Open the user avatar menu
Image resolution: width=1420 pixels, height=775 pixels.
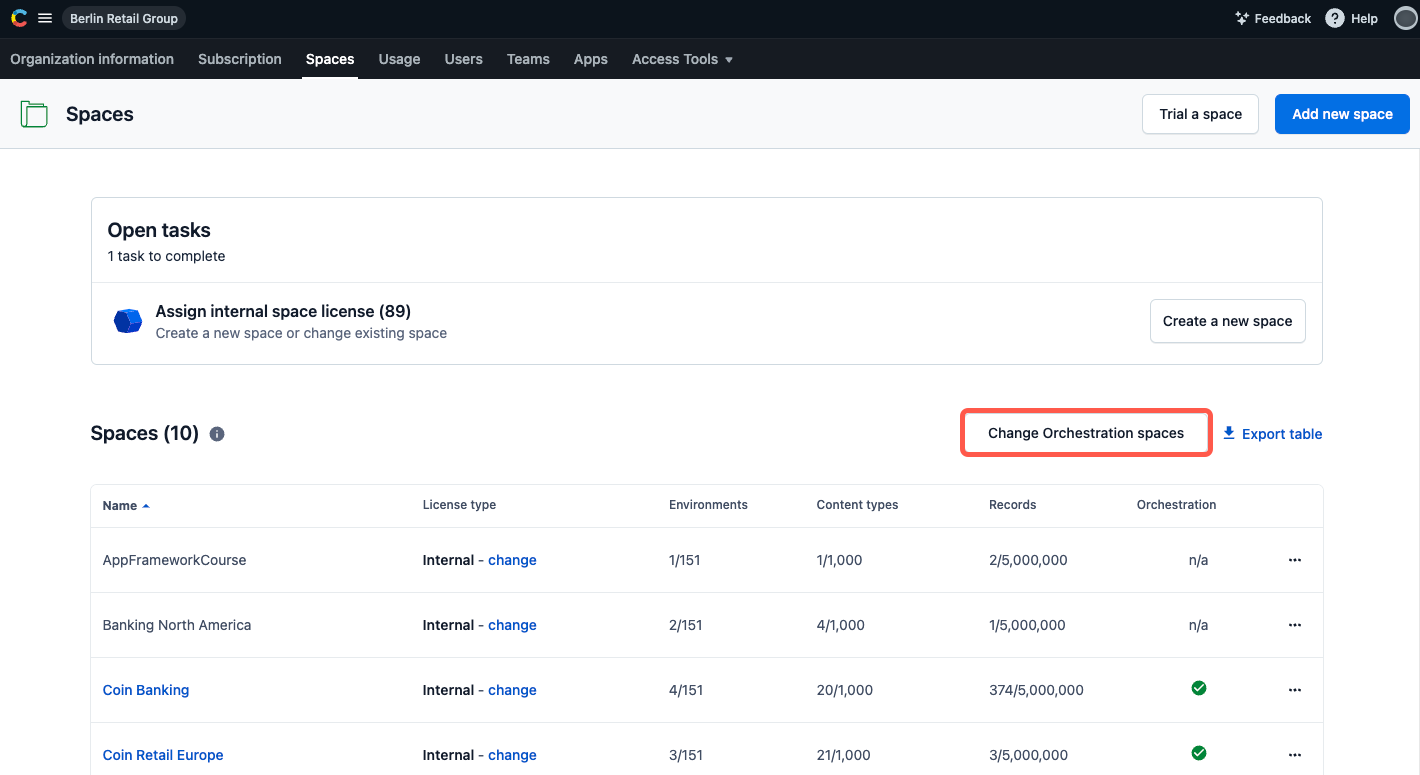tap(1405, 18)
